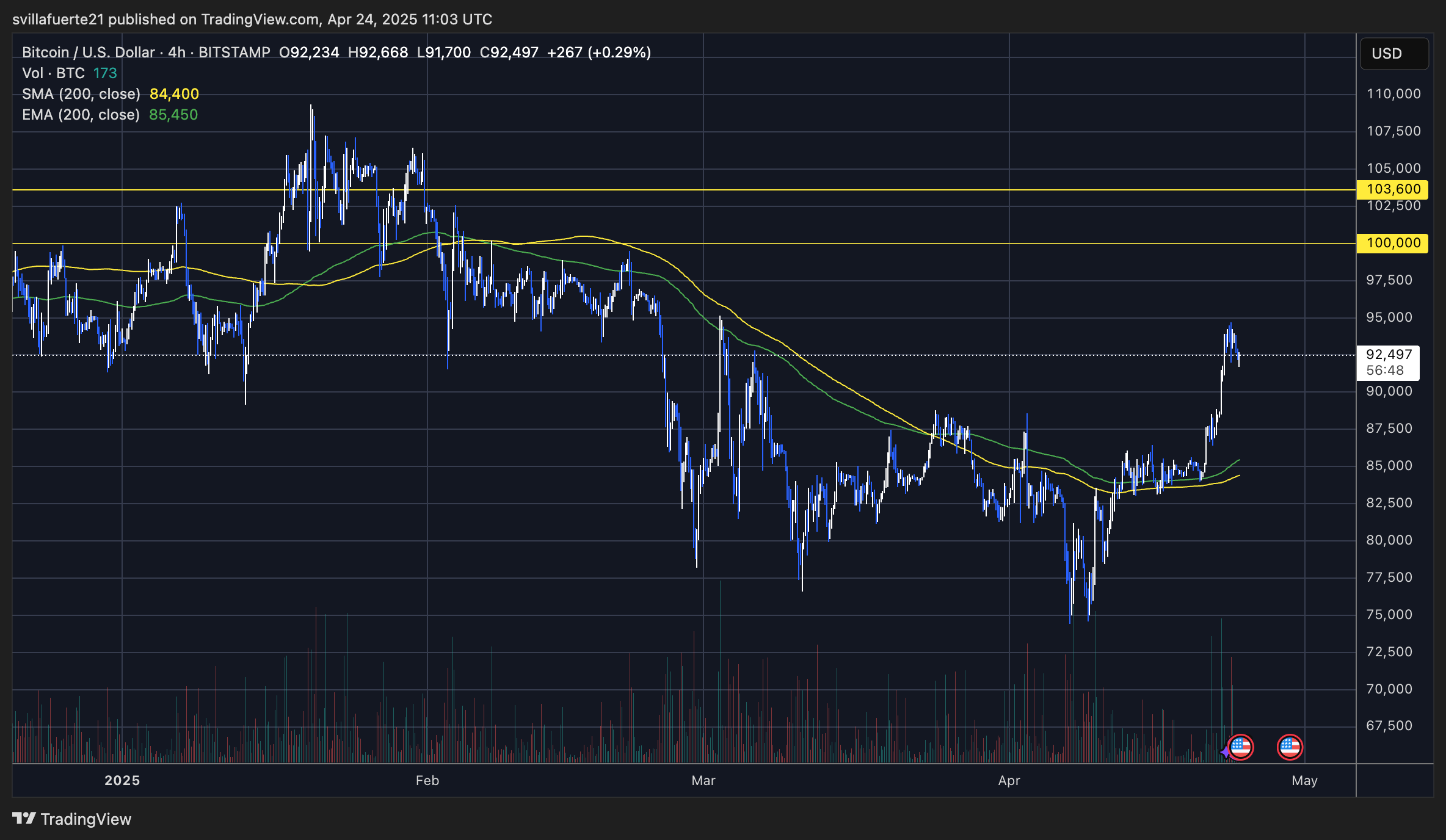1446x840 pixels.
Task: Click the purple sparkle icon beside the flag
Action: tap(1225, 752)
